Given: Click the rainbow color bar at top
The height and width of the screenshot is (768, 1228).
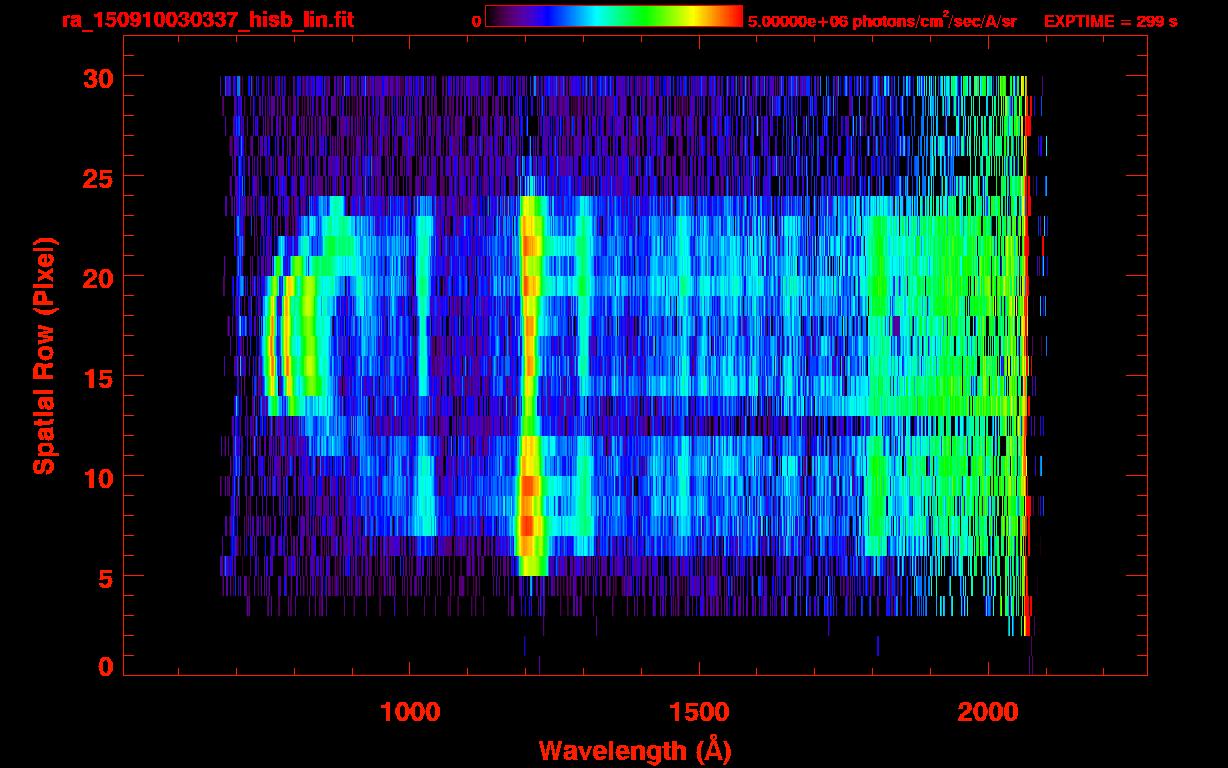Looking at the screenshot, I should (x=613, y=16).
